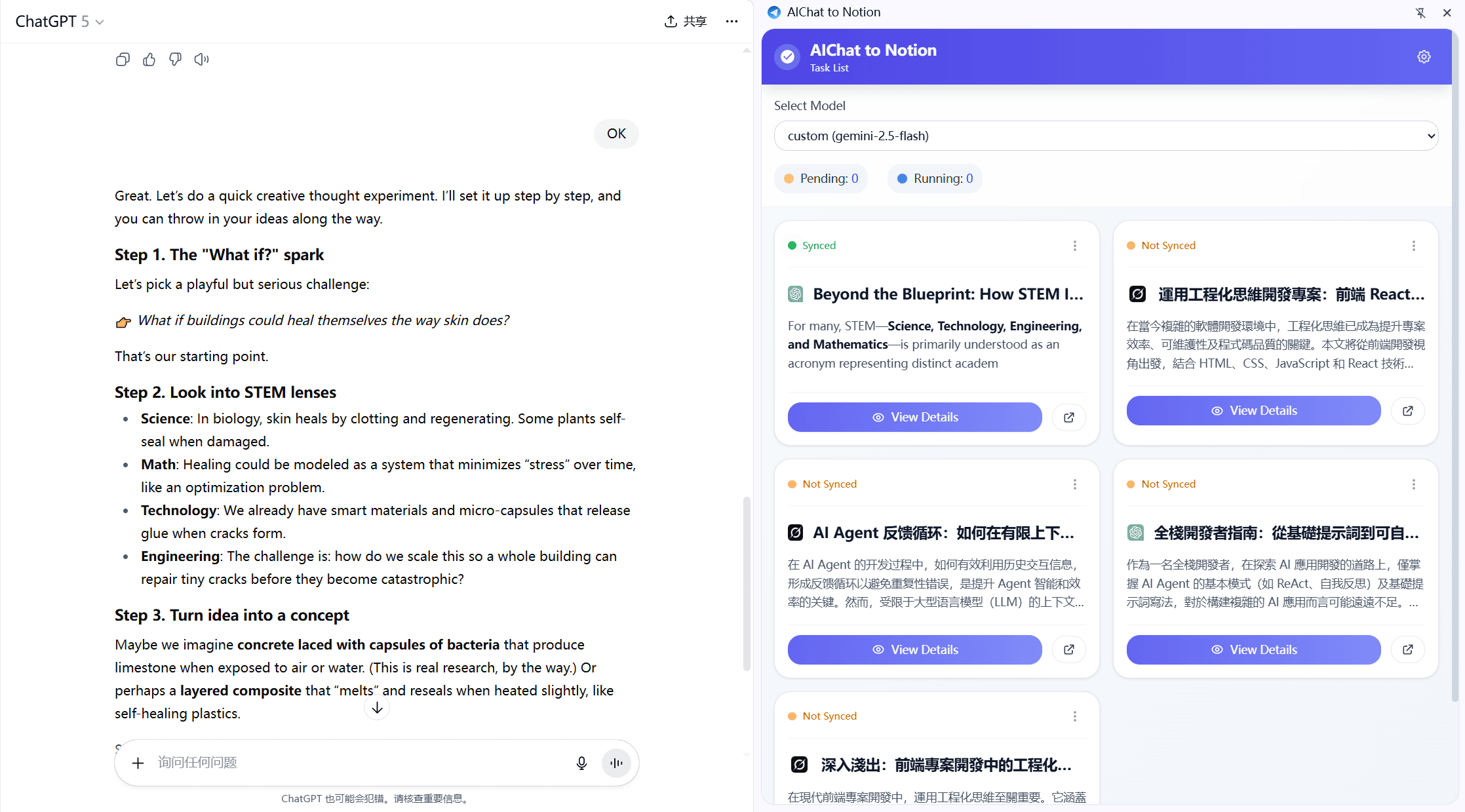Open three-dot menu on 全棧開發者指南 card

click(1413, 484)
